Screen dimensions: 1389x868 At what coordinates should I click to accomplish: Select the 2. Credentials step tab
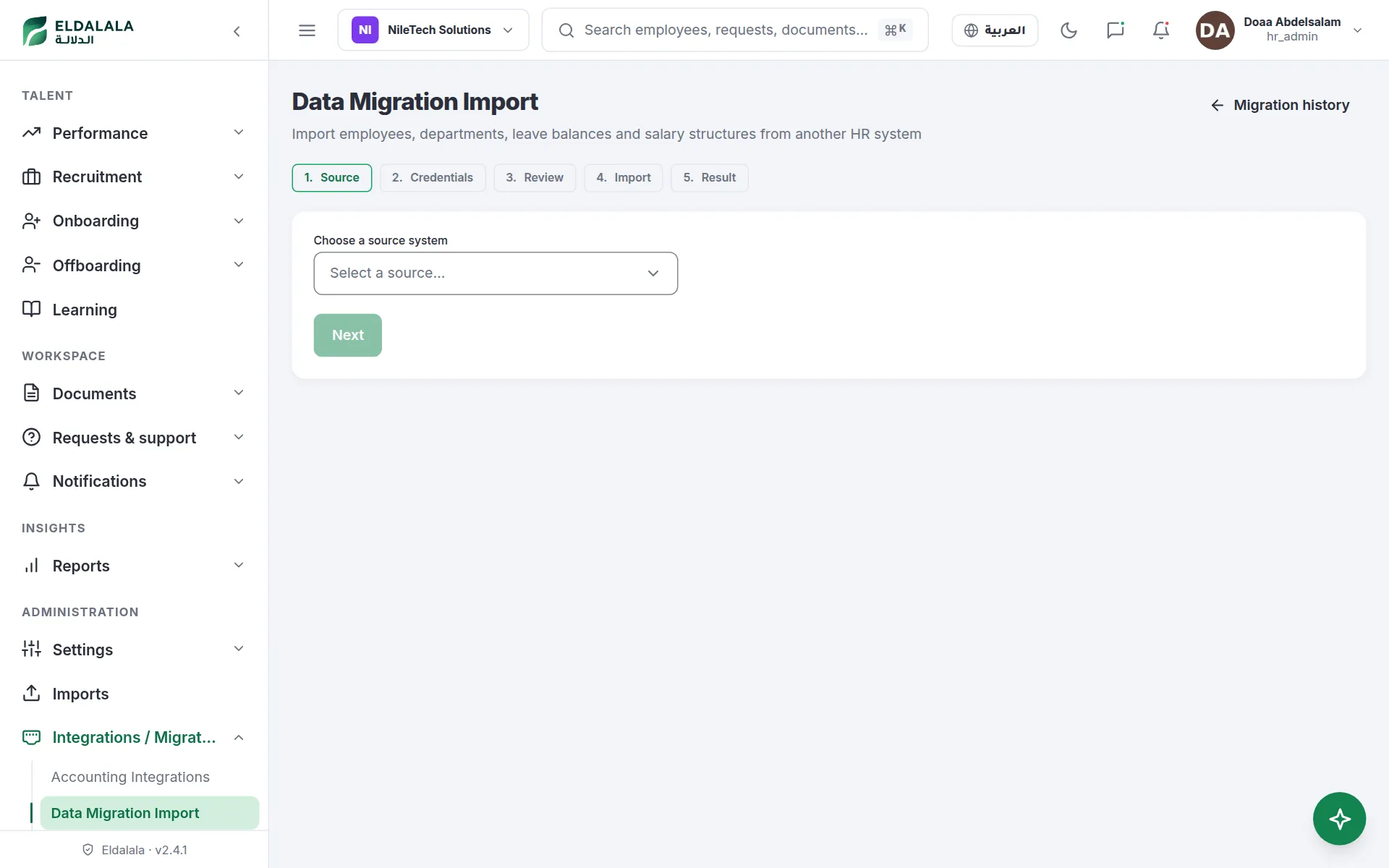433,178
